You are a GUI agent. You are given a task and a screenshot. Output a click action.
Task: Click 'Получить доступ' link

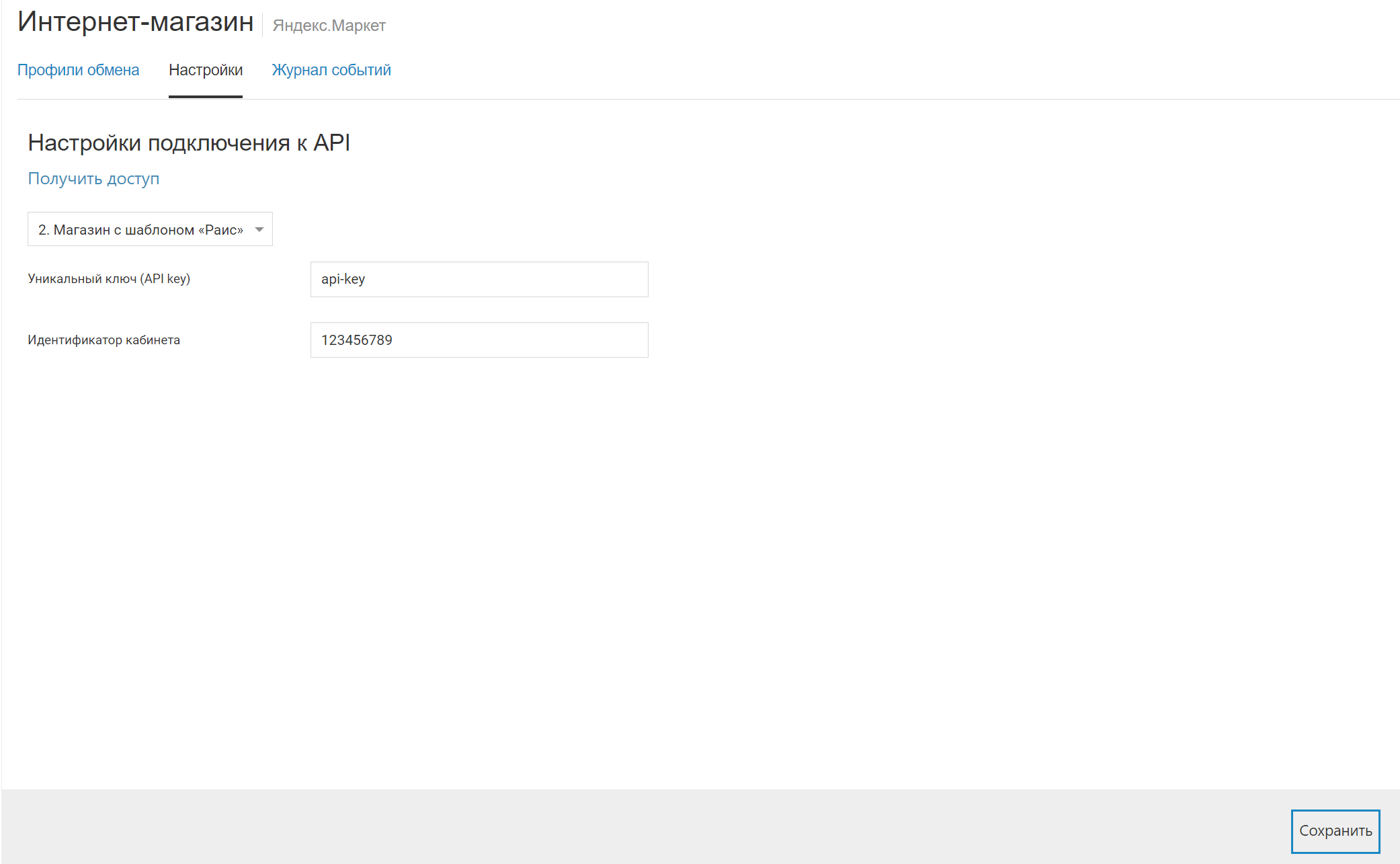94,179
